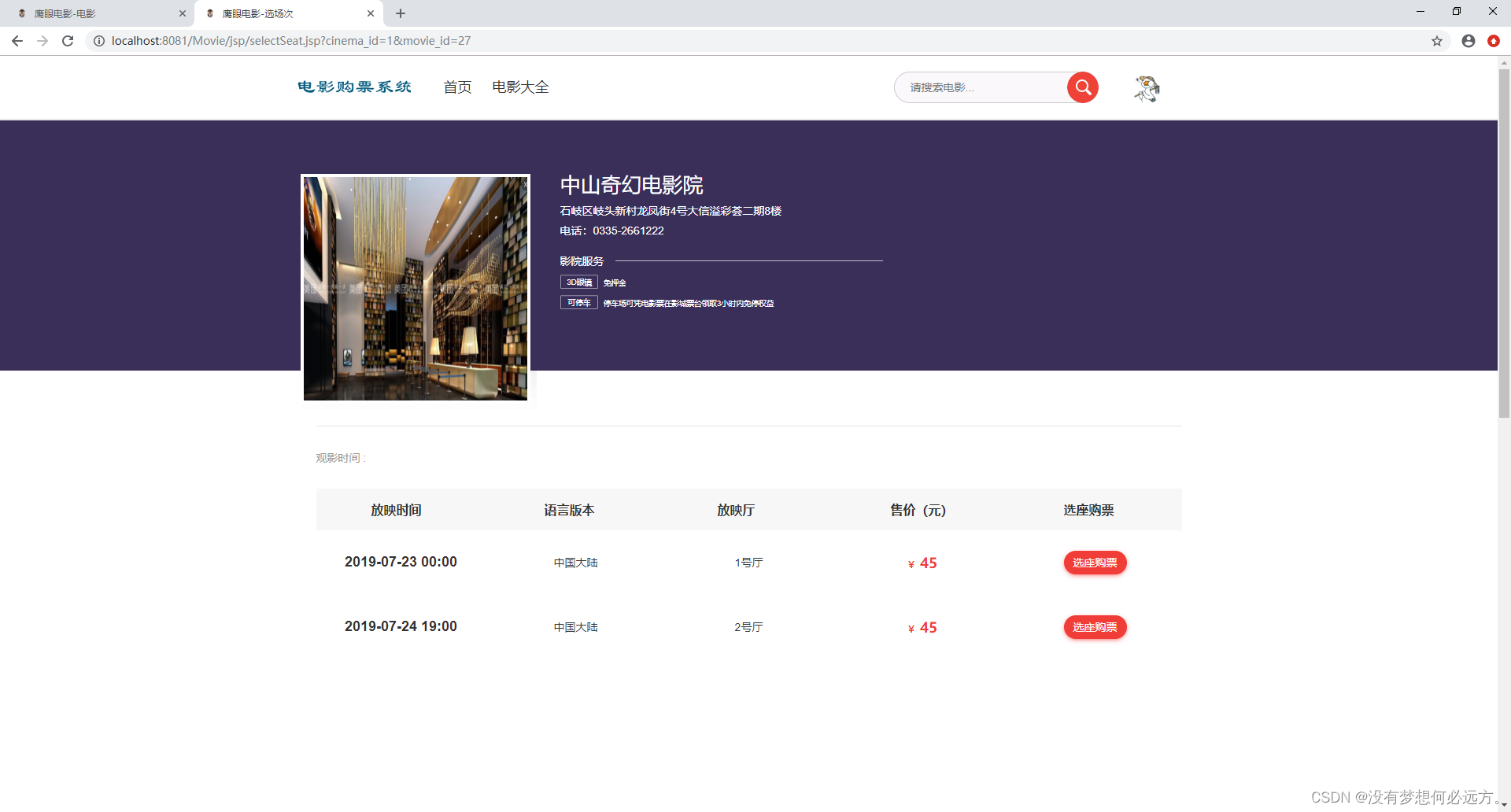Select the 鹰眼电影-选场次 tab
This screenshot has height=812, width=1511.
point(288,13)
